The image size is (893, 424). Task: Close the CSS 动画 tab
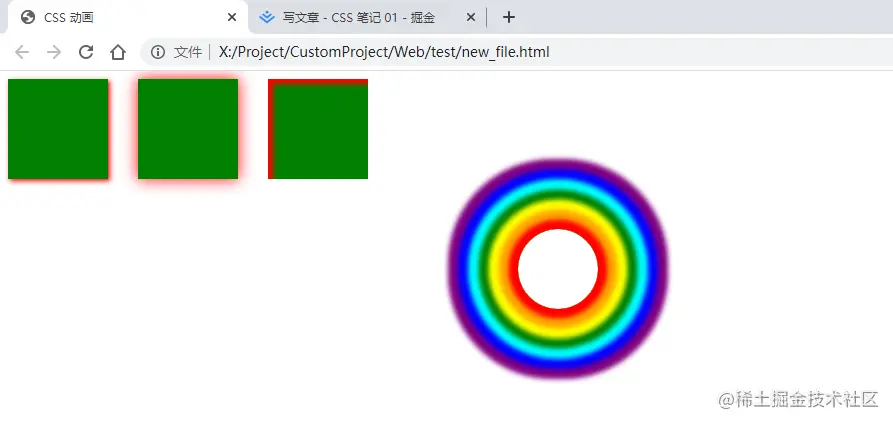point(231,18)
